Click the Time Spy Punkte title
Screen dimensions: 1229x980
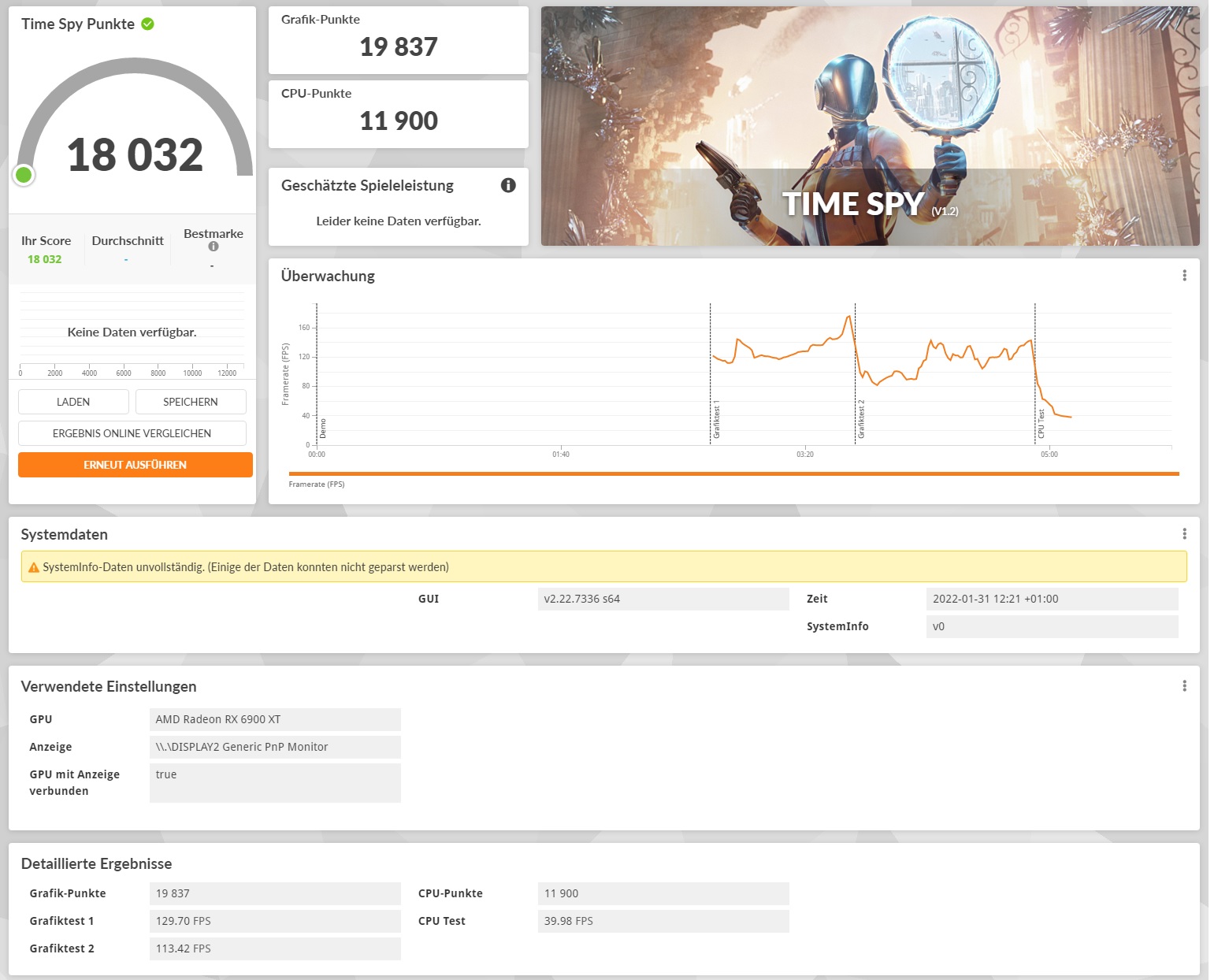click(x=78, y=24)
